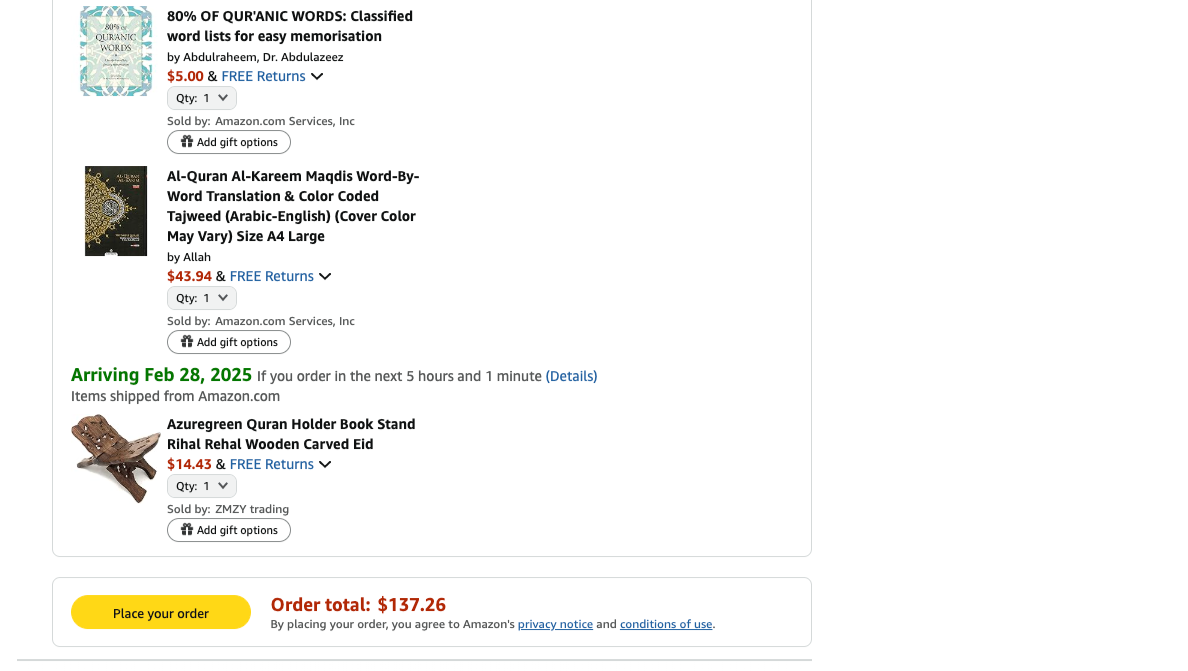Click the Al-Quran Al-Kareem Maqdis cover image
Image resolution: width=1188 pixels, height=671 pixels.
coord(116,211)
